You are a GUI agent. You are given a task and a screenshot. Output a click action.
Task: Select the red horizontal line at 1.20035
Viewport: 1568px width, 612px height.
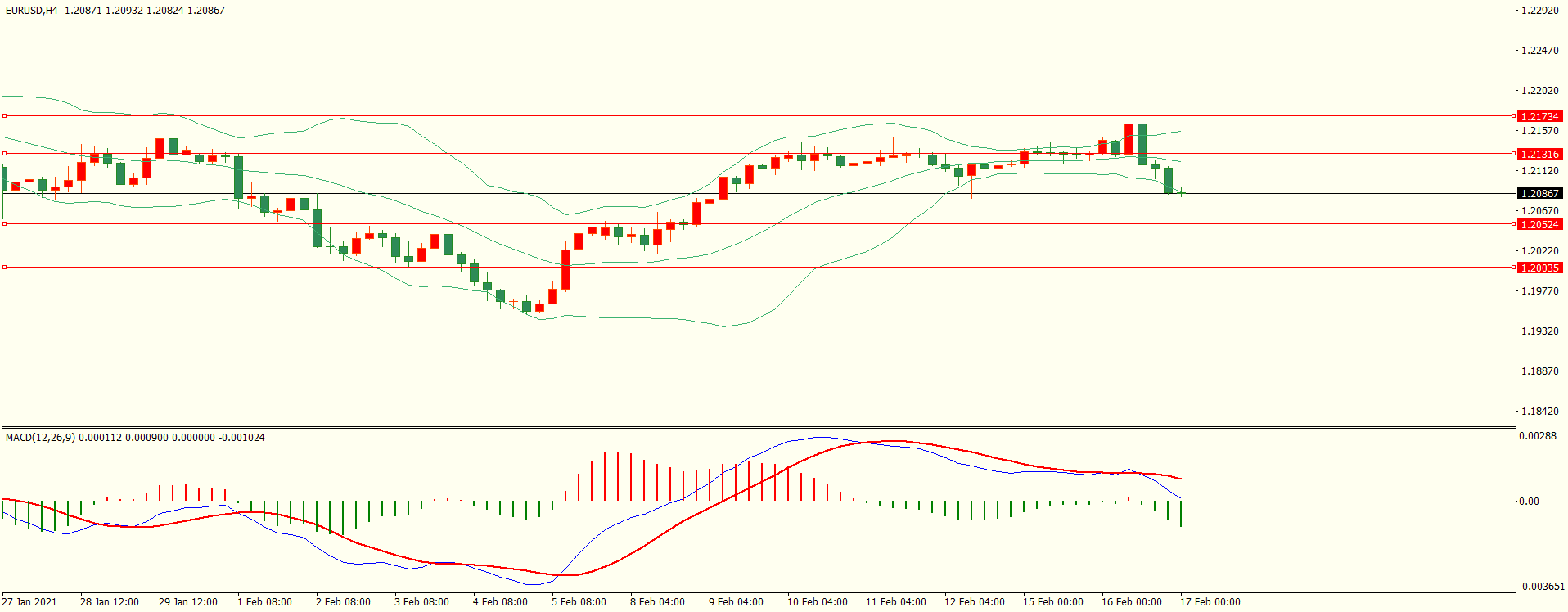tap(757, 268)
